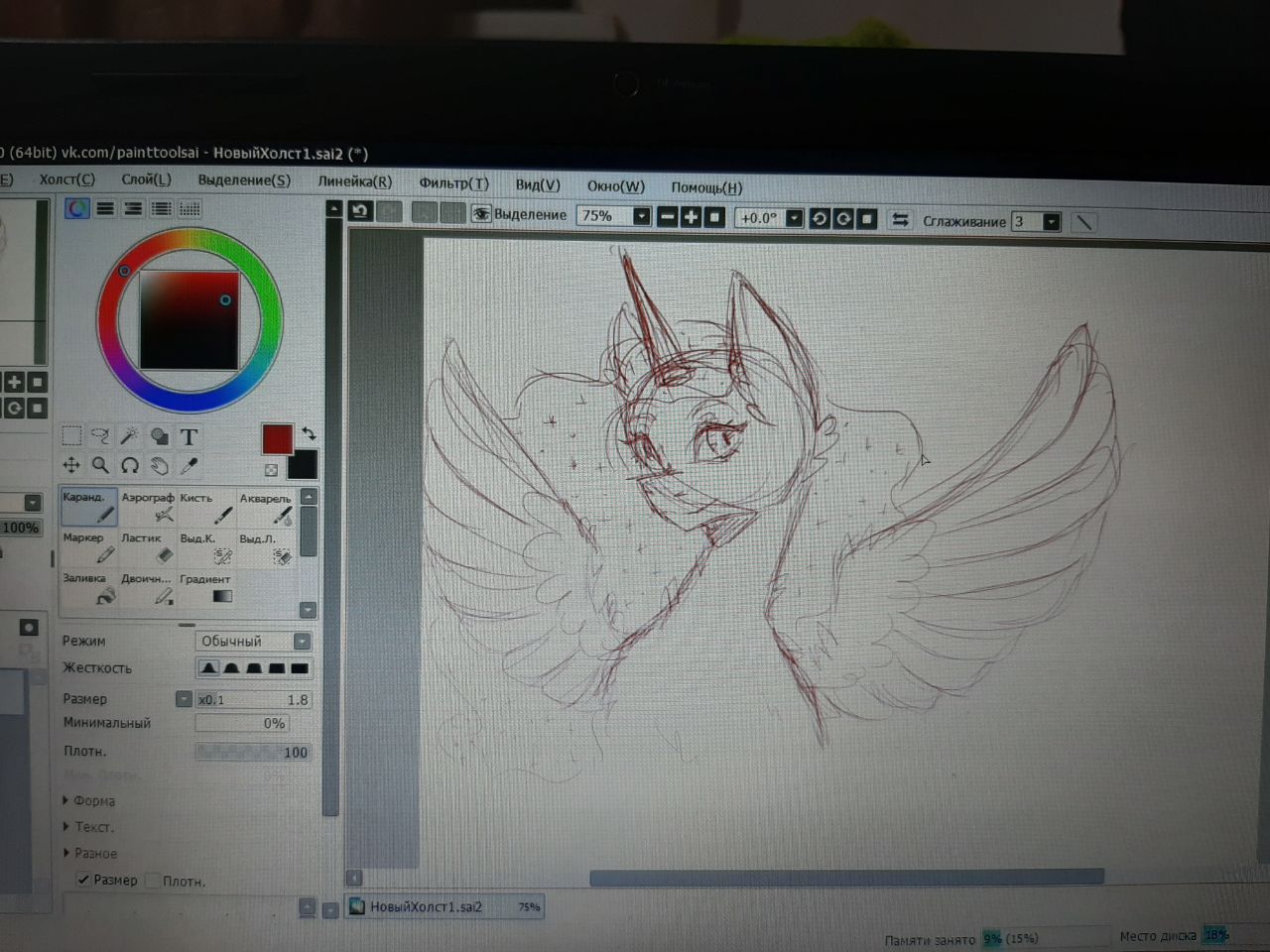Choose the Выд.Л. selection eraser
The image size is (1270, 952).
point(265,548)
